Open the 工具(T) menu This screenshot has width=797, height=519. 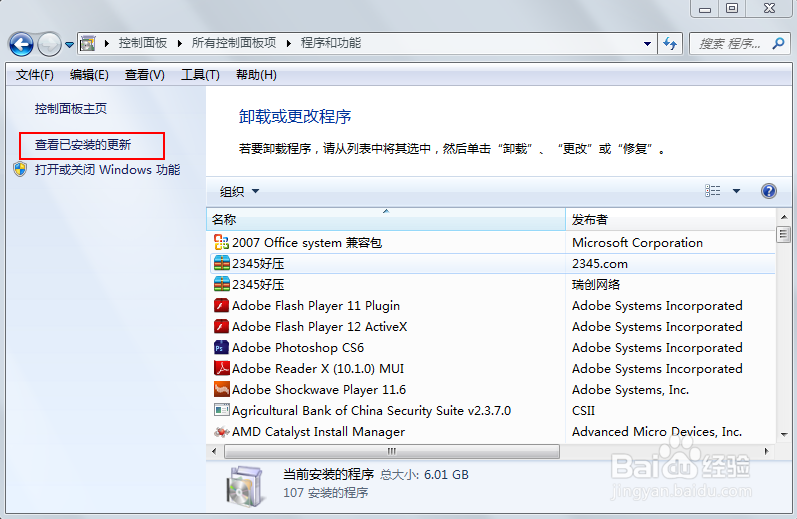click(x=200, y=75)
